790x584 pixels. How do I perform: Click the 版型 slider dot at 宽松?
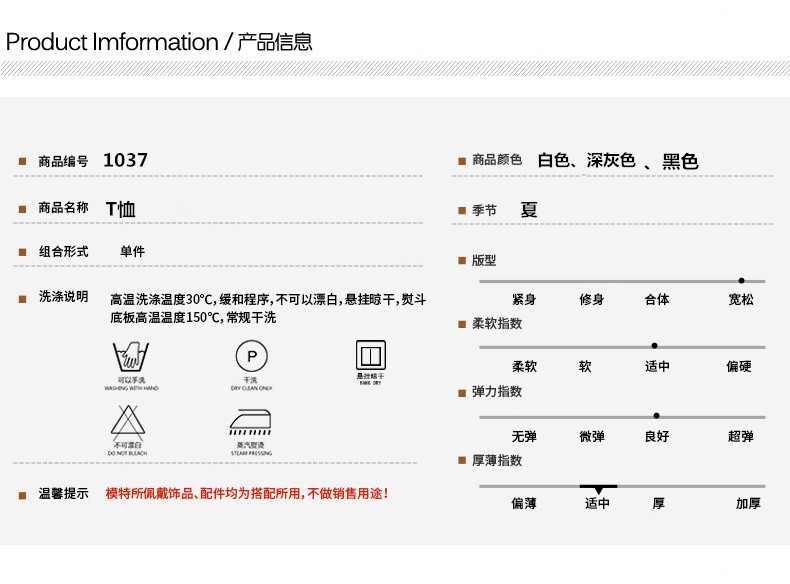(x=741, y=281)
